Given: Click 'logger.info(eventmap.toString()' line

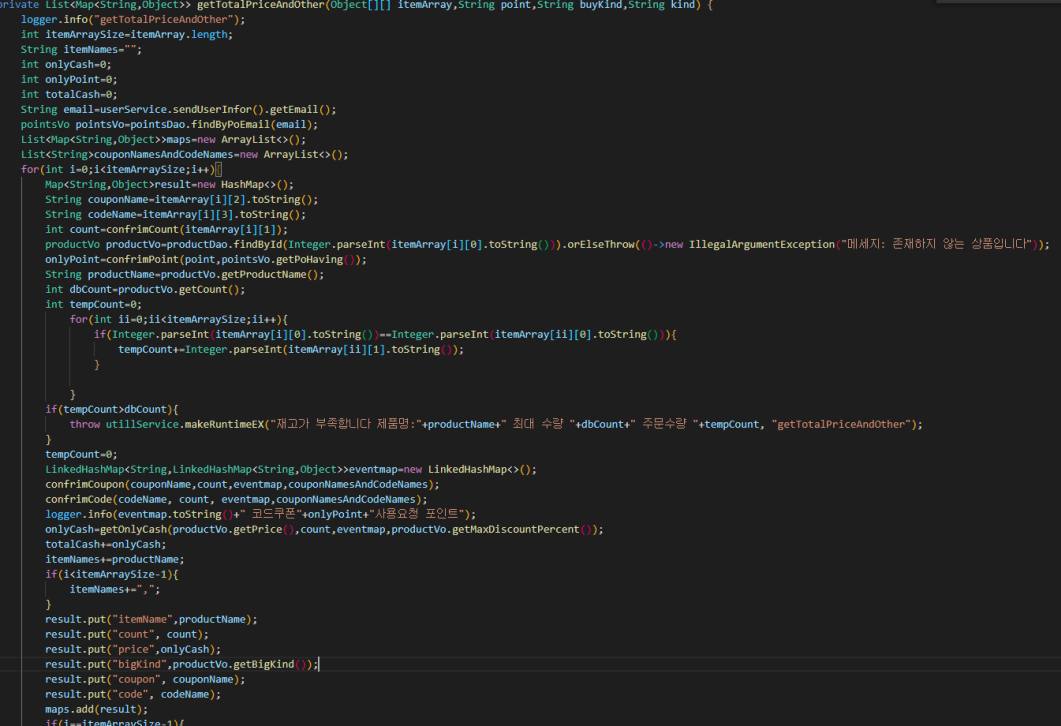Looking at the screenshot, I should coord(261,514).
